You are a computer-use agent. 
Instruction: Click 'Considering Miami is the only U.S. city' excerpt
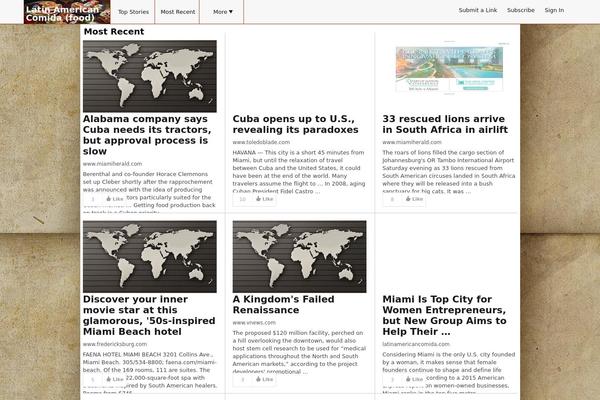[x=448, y=374]
